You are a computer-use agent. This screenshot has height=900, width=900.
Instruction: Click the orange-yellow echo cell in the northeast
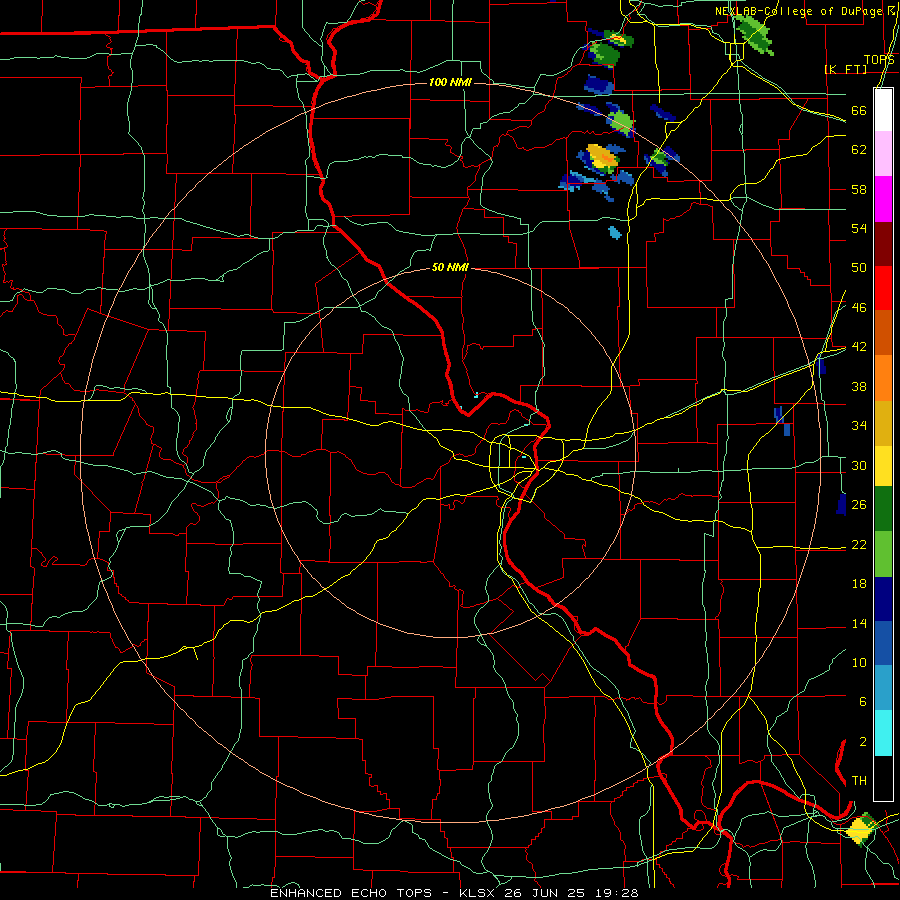click(603, 156)
